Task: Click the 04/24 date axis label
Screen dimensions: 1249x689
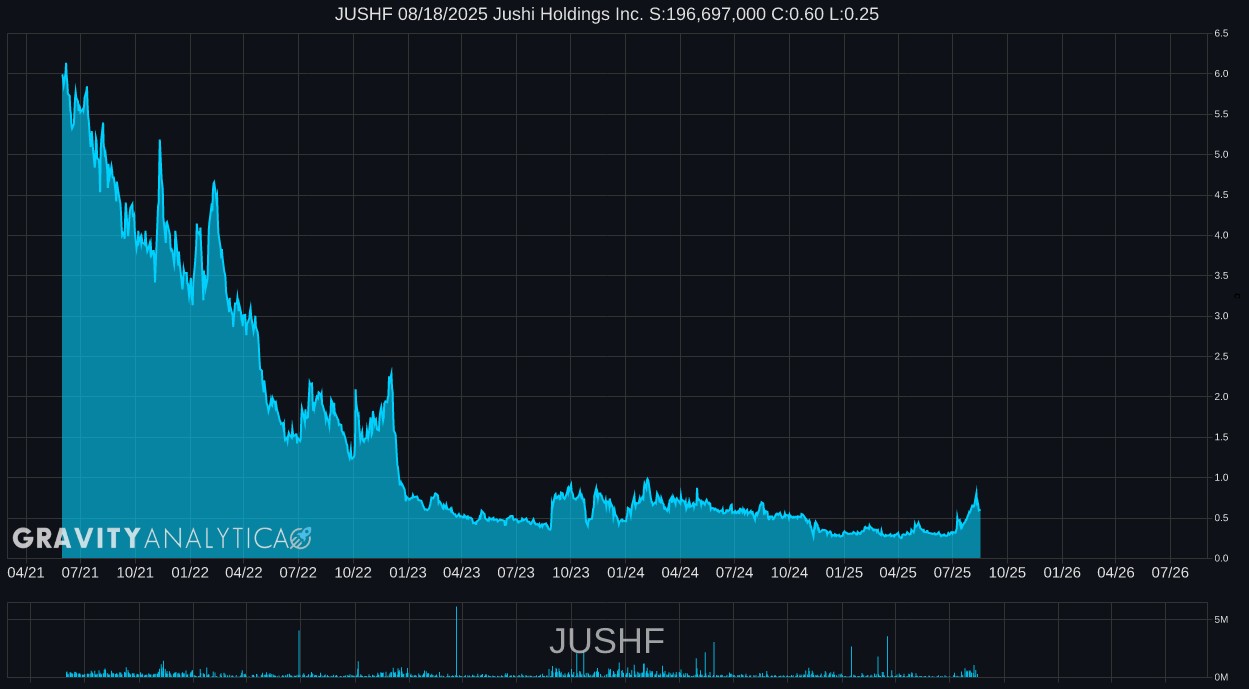Action: tap(680, 572)
